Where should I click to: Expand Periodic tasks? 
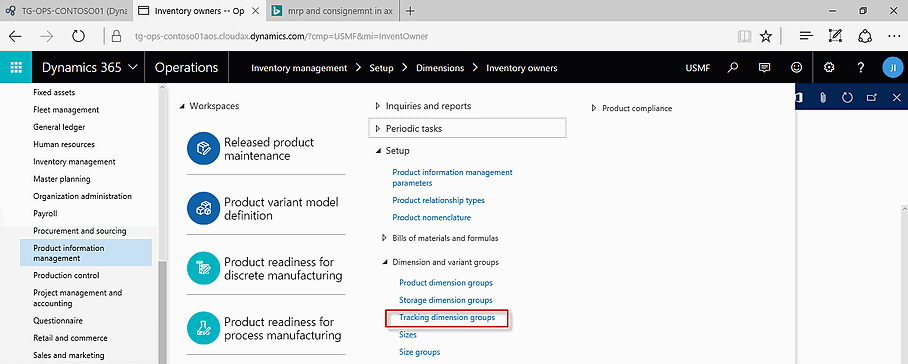(x=378, y=128)
